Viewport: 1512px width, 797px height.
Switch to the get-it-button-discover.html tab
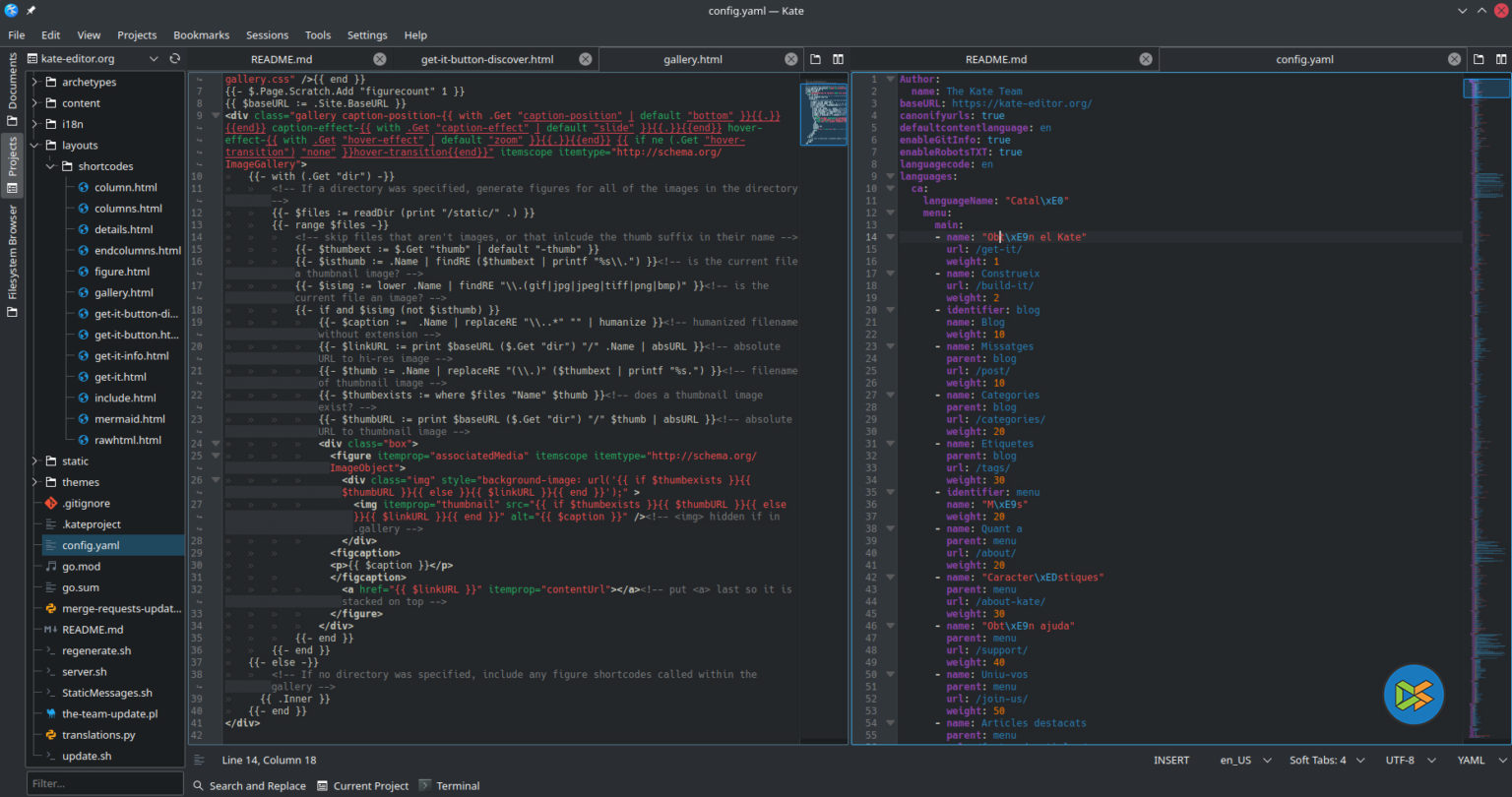(486, 59)
